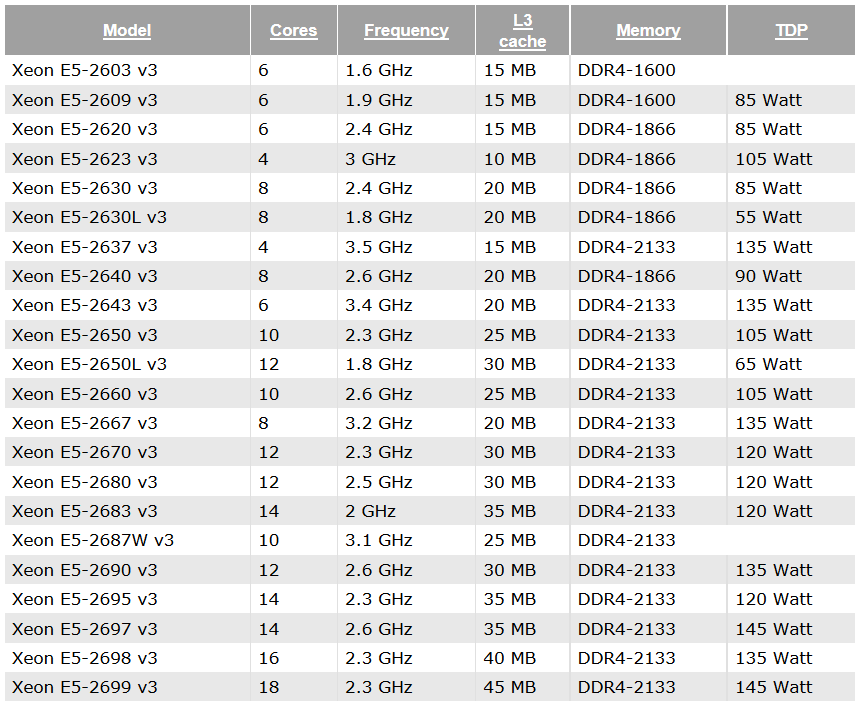Screen dimensions: 859x703
Task: Click the Xeon E5-2699 v3 row
Action: (430, 687)
